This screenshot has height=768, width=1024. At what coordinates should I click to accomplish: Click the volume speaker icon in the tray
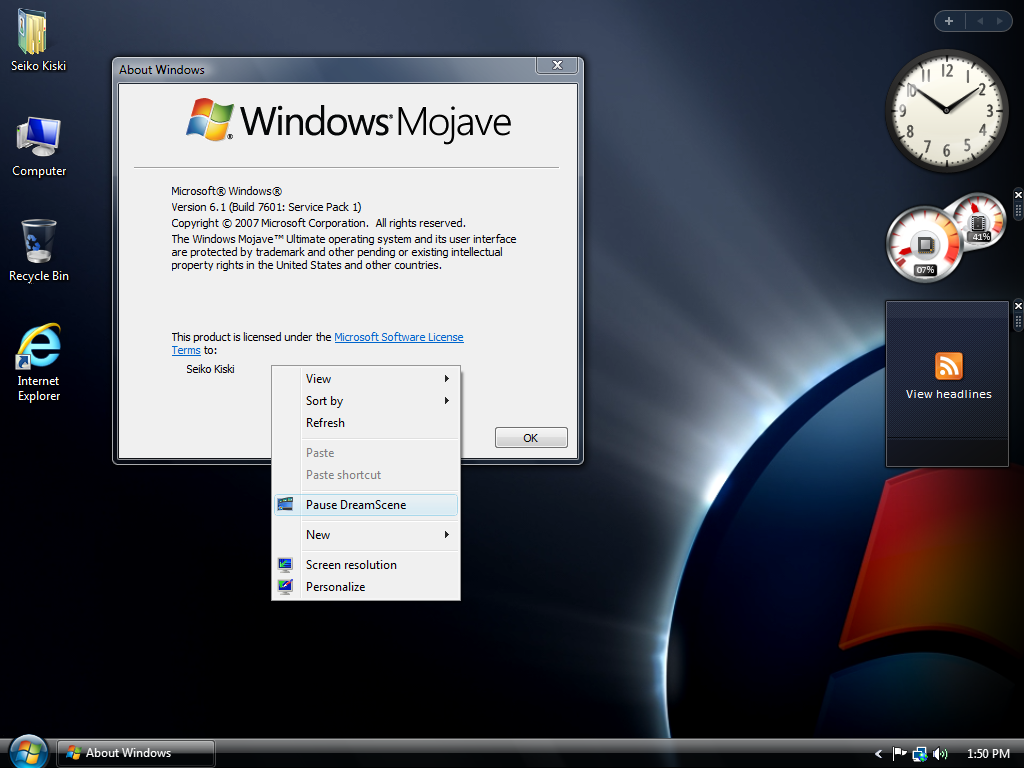tap(940, 753)
